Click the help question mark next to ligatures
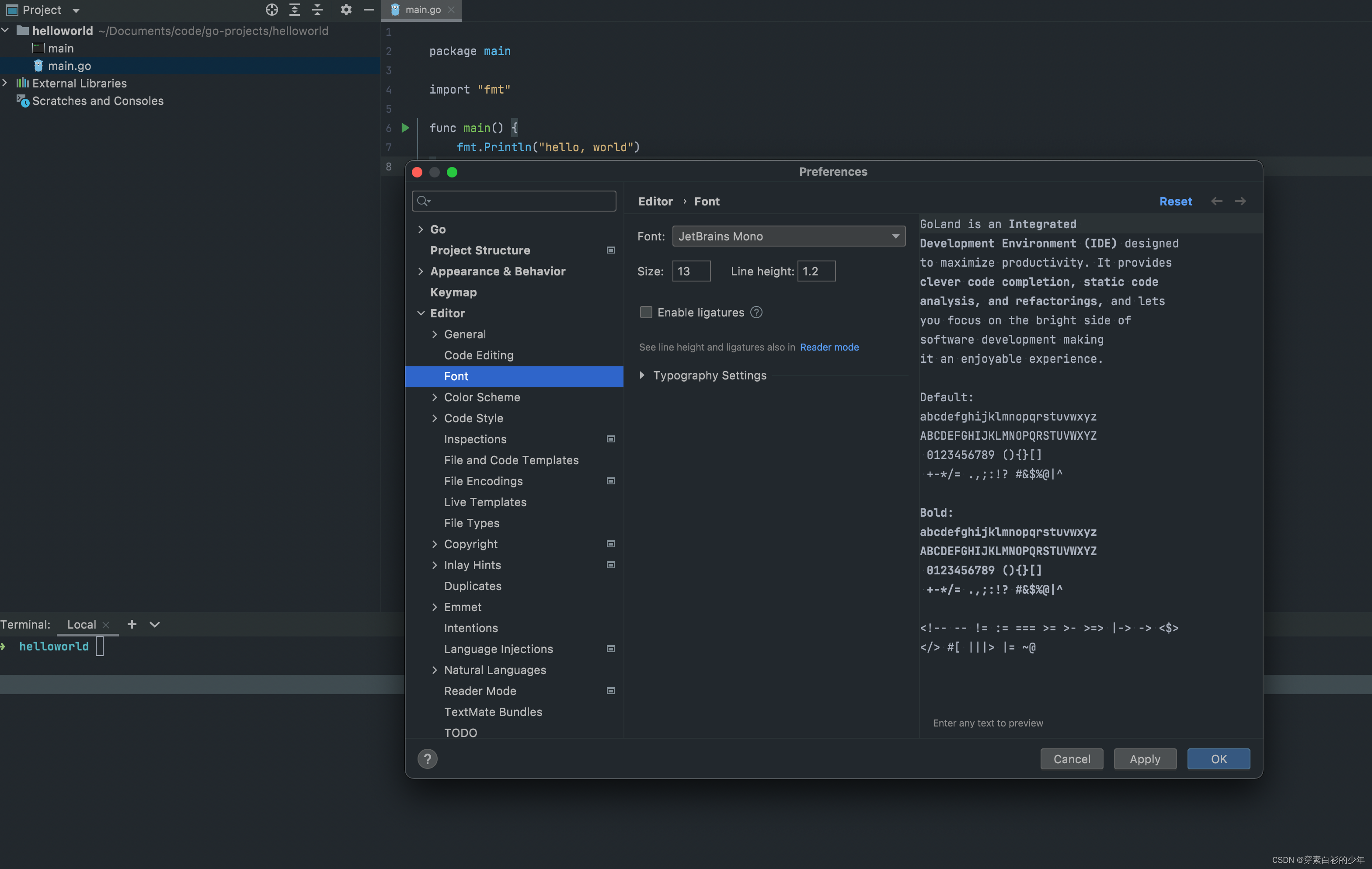Viewport: 1372px width, 869px height. pyautogui.click(x=756, y=312)
